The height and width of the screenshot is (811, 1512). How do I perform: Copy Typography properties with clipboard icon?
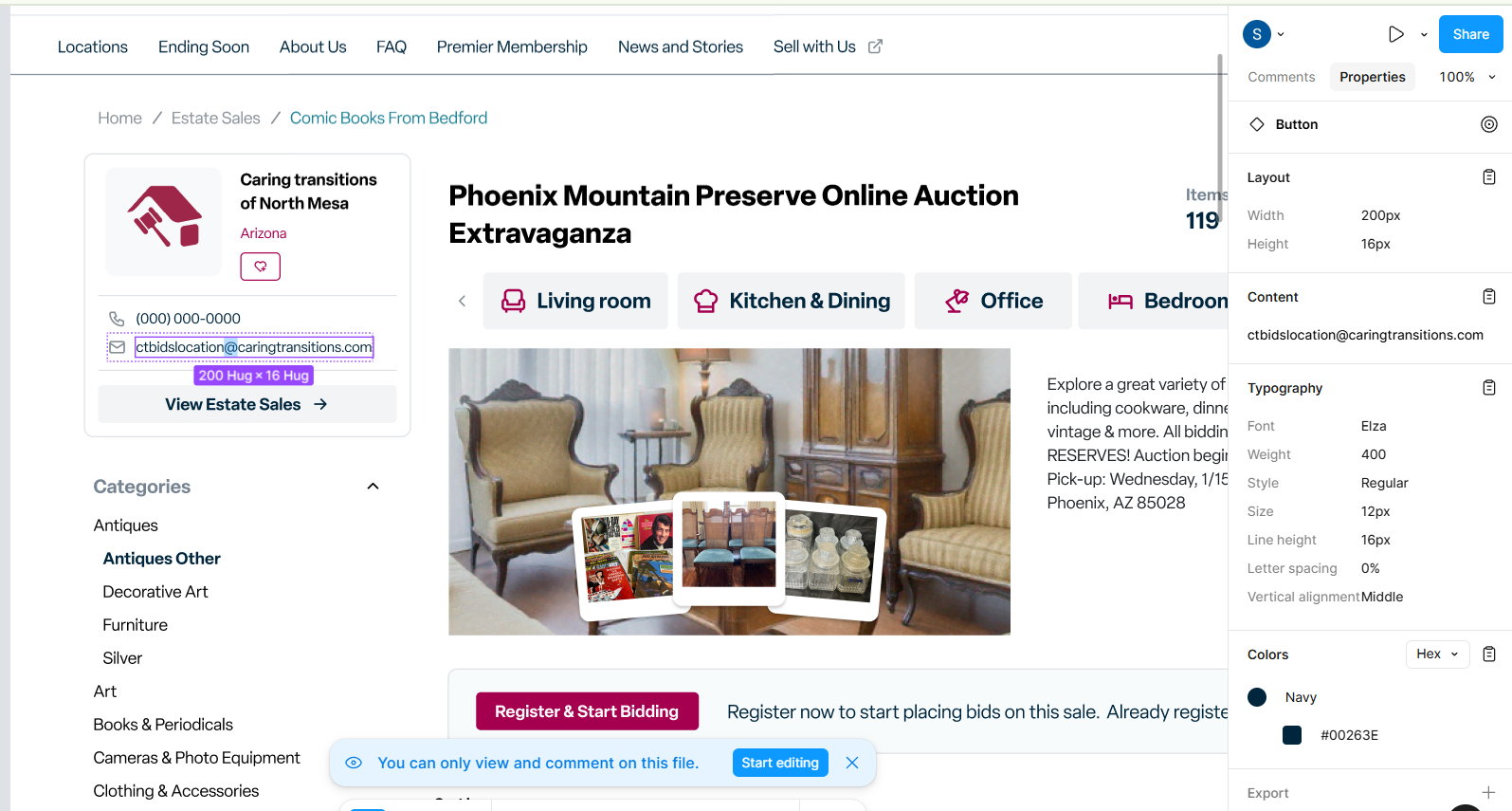point(1489,388)
